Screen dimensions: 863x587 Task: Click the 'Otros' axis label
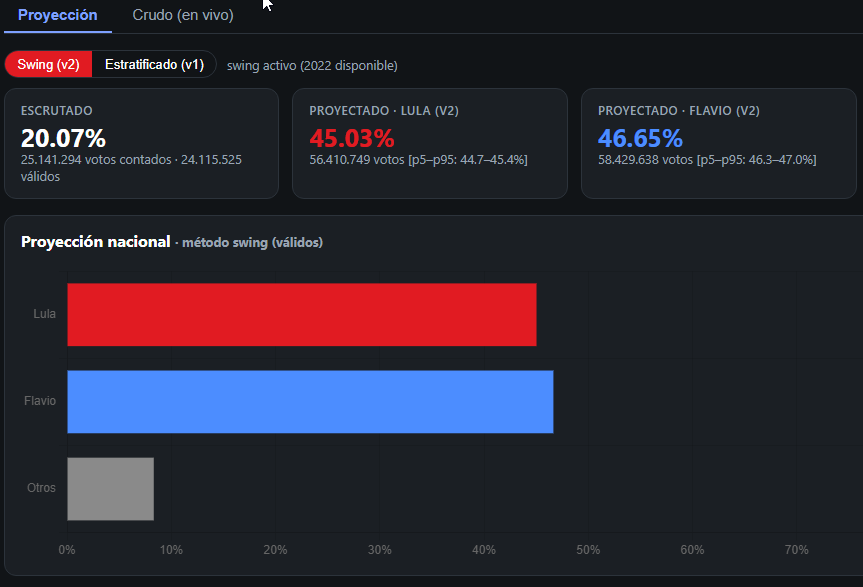pos(41,487)
